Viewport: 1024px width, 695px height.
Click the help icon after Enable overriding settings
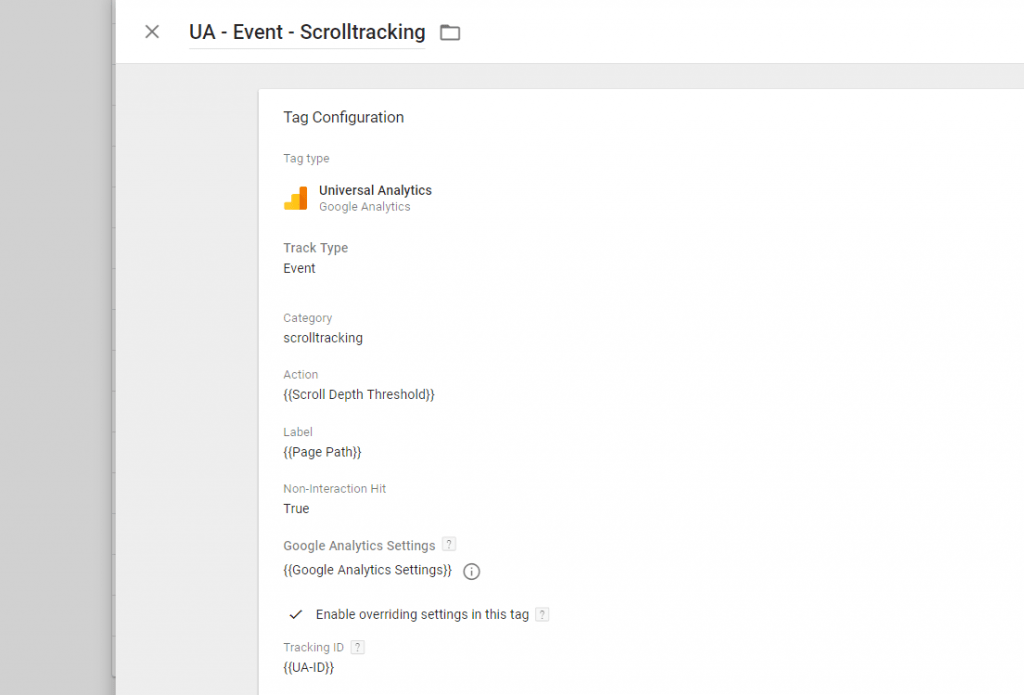tap(541, 614)
